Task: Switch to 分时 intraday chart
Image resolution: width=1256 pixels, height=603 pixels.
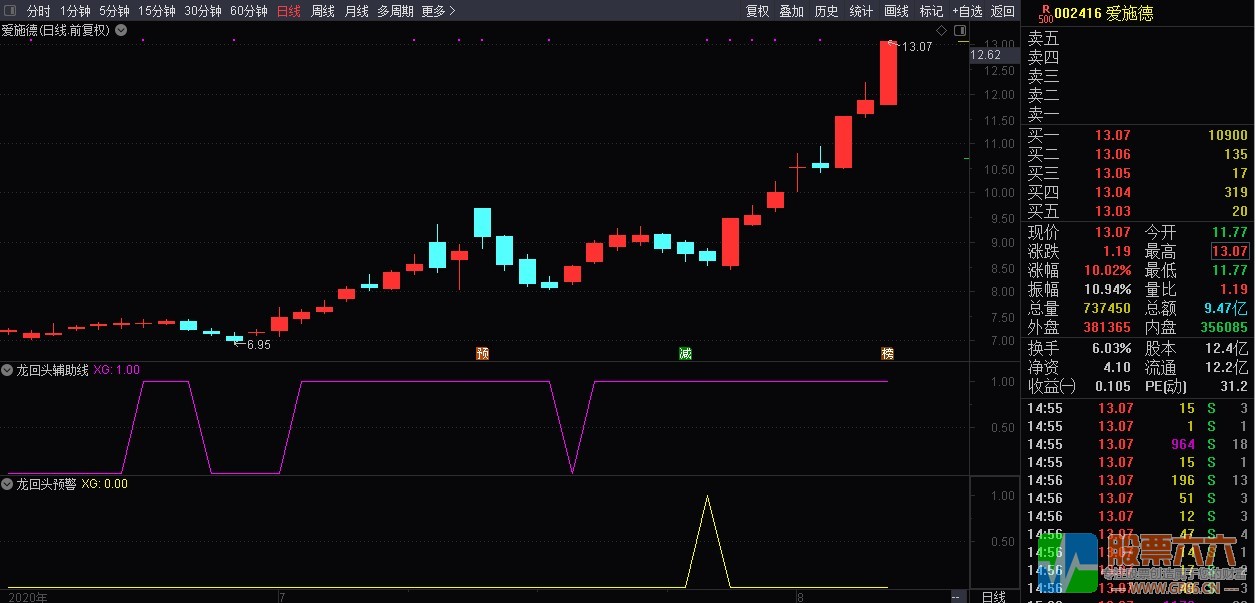Action: pyautogui.click(x=38, y=11)
